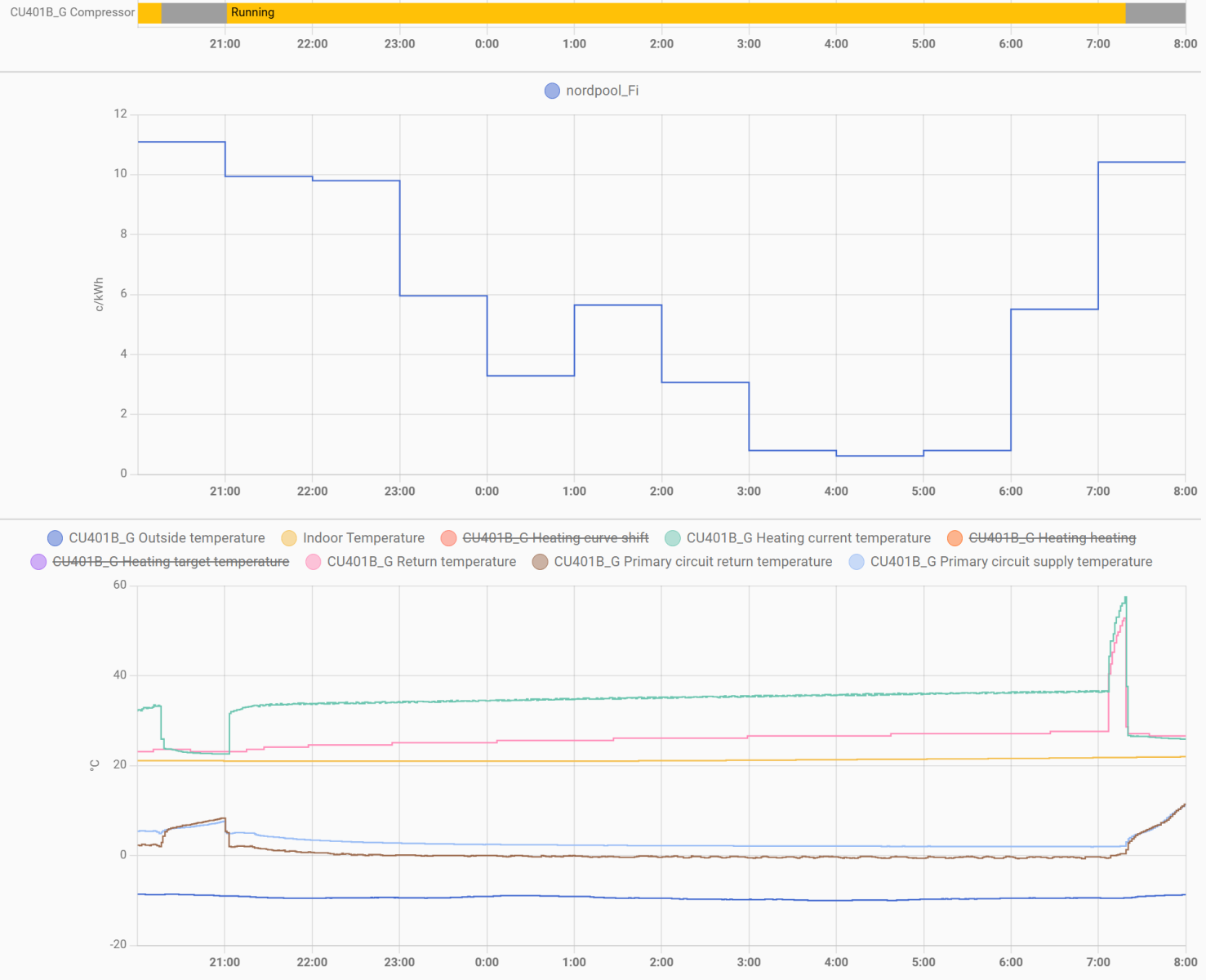Click the Heating heating orange legend dot

pyautogui.click(x=955, y=538)
